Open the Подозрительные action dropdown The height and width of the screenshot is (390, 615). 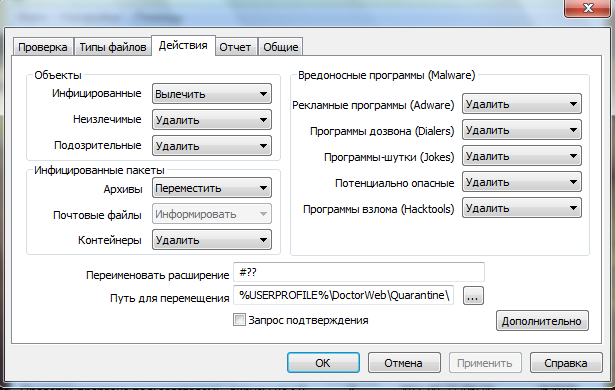(x=212, y=146)
